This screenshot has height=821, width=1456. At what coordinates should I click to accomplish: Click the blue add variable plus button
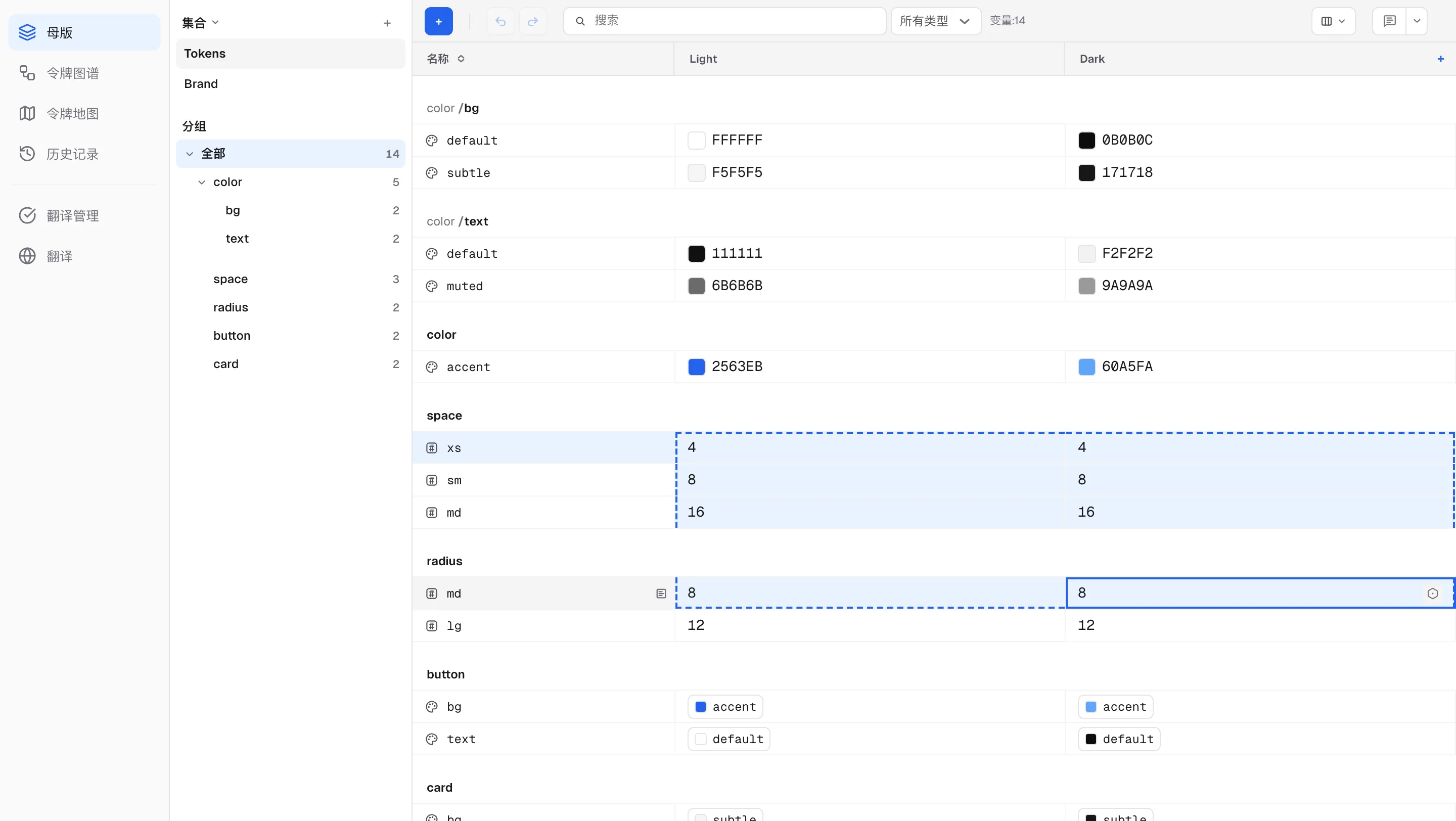click(439, 21)
